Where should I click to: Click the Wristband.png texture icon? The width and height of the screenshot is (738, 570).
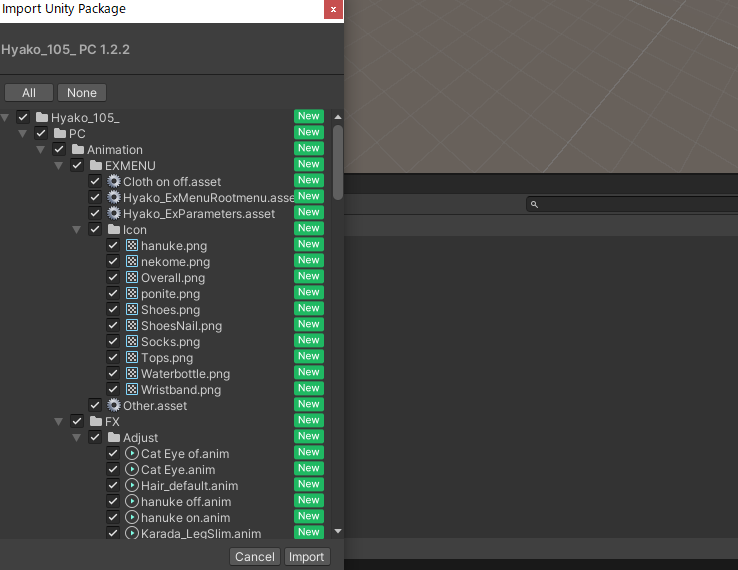tap(132, 389)
